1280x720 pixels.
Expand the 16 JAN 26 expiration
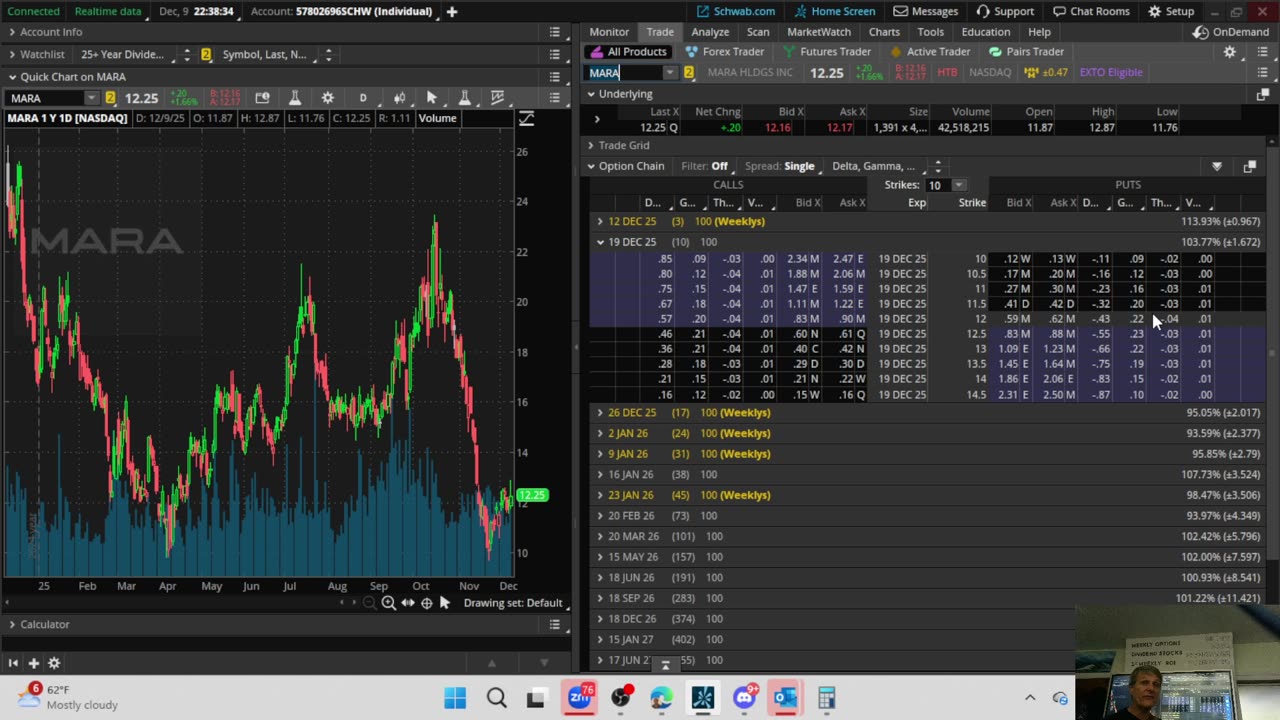pos(600,475)
